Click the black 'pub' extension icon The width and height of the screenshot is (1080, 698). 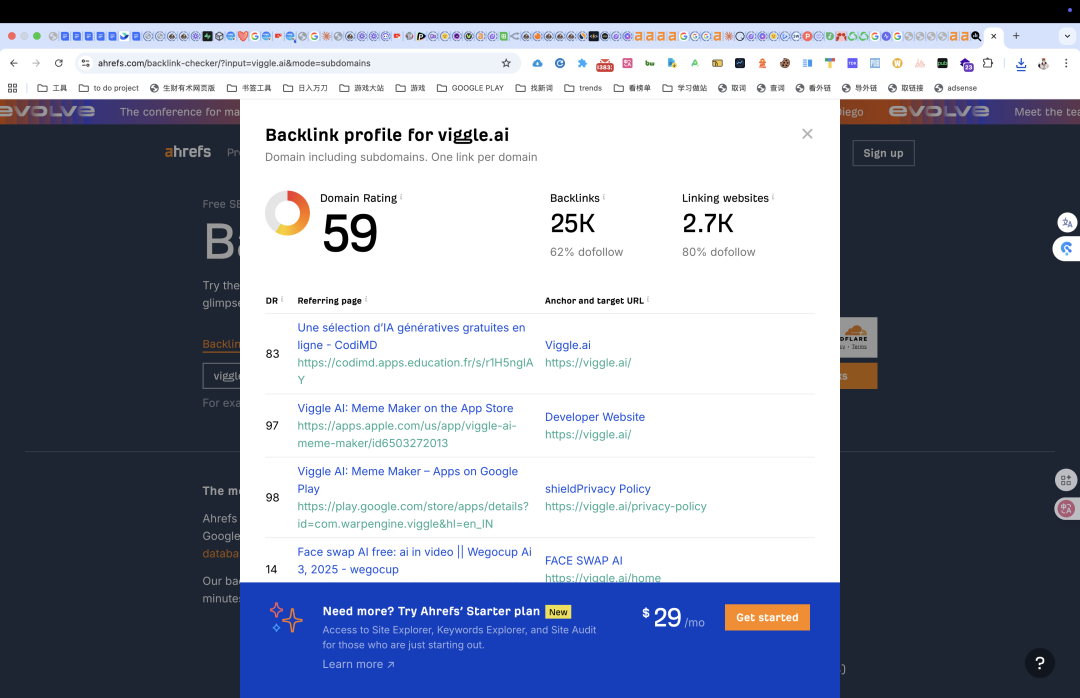942,63
